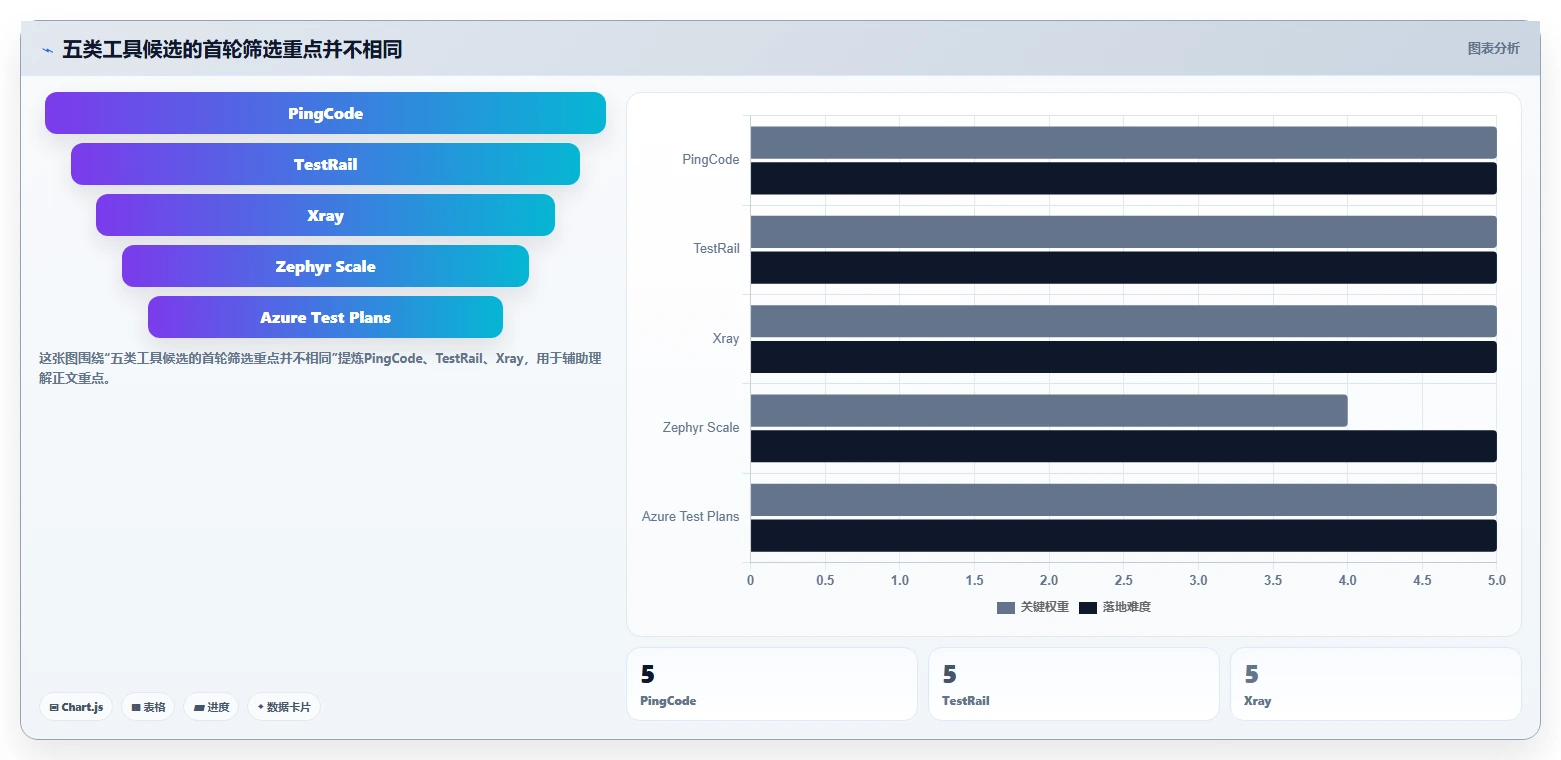Click the 0.5 tick on the x-axis
Image resolution: width=1561 pixels, height=760 pixels.
[x=825, y=580]
